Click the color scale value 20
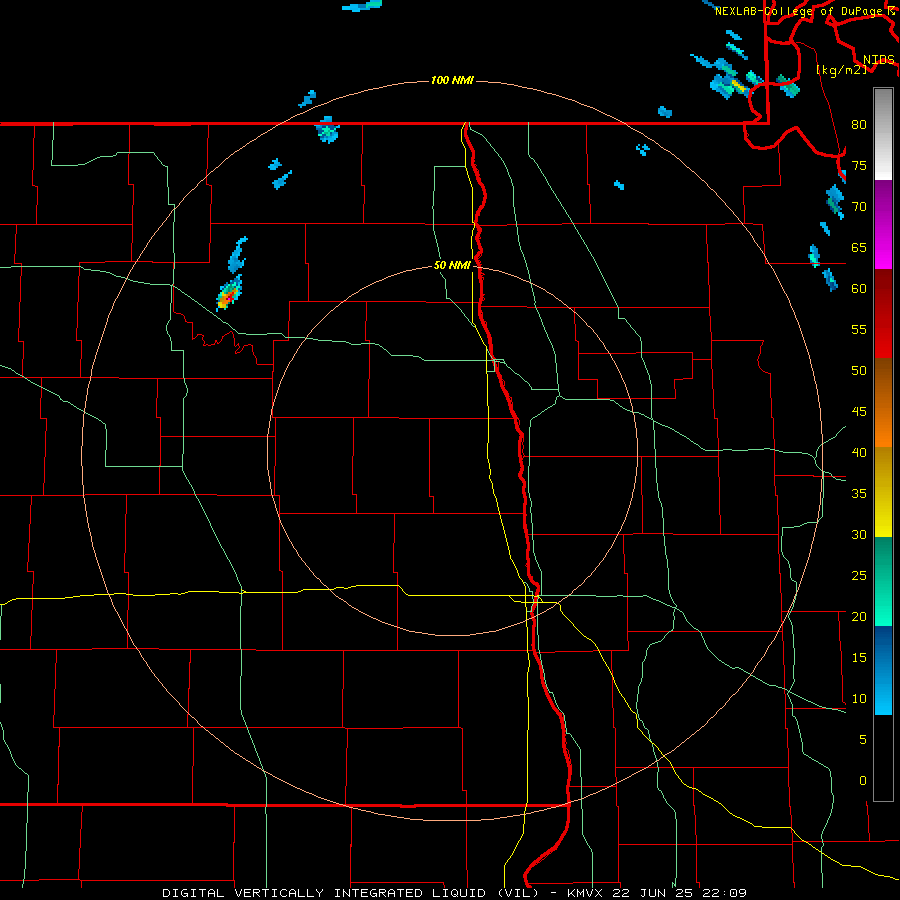Image resolution: width=900 pixels, height=900 pixels. pos(859,616)
